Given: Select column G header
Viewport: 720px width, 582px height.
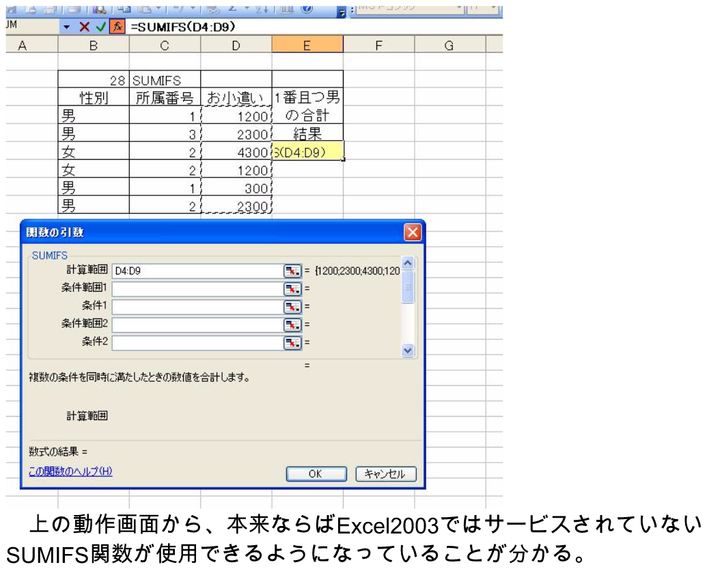Looking at the screenshot, I should click(x=450, y=45).
